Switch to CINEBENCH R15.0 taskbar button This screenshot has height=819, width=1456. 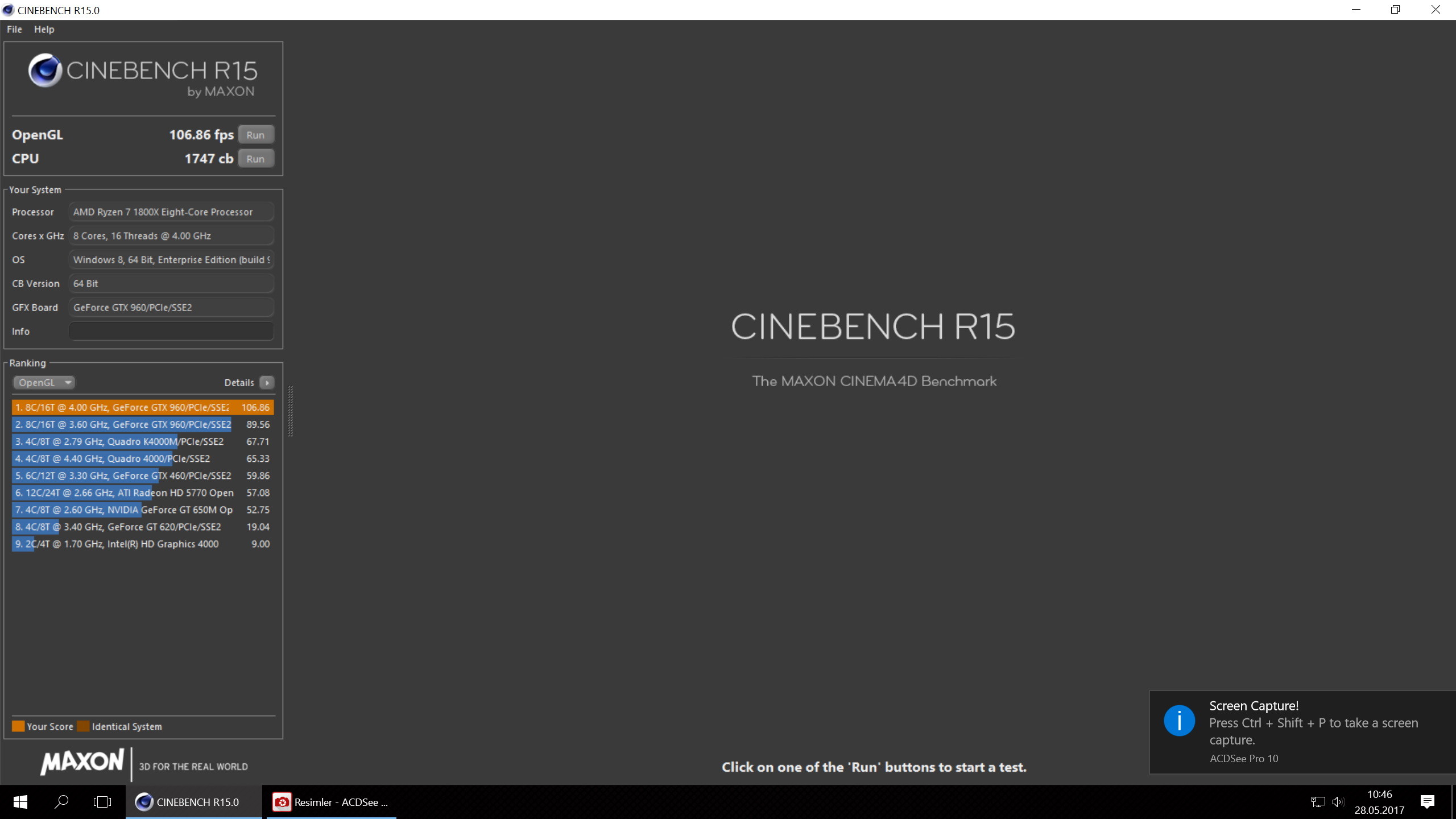[194, 802]
